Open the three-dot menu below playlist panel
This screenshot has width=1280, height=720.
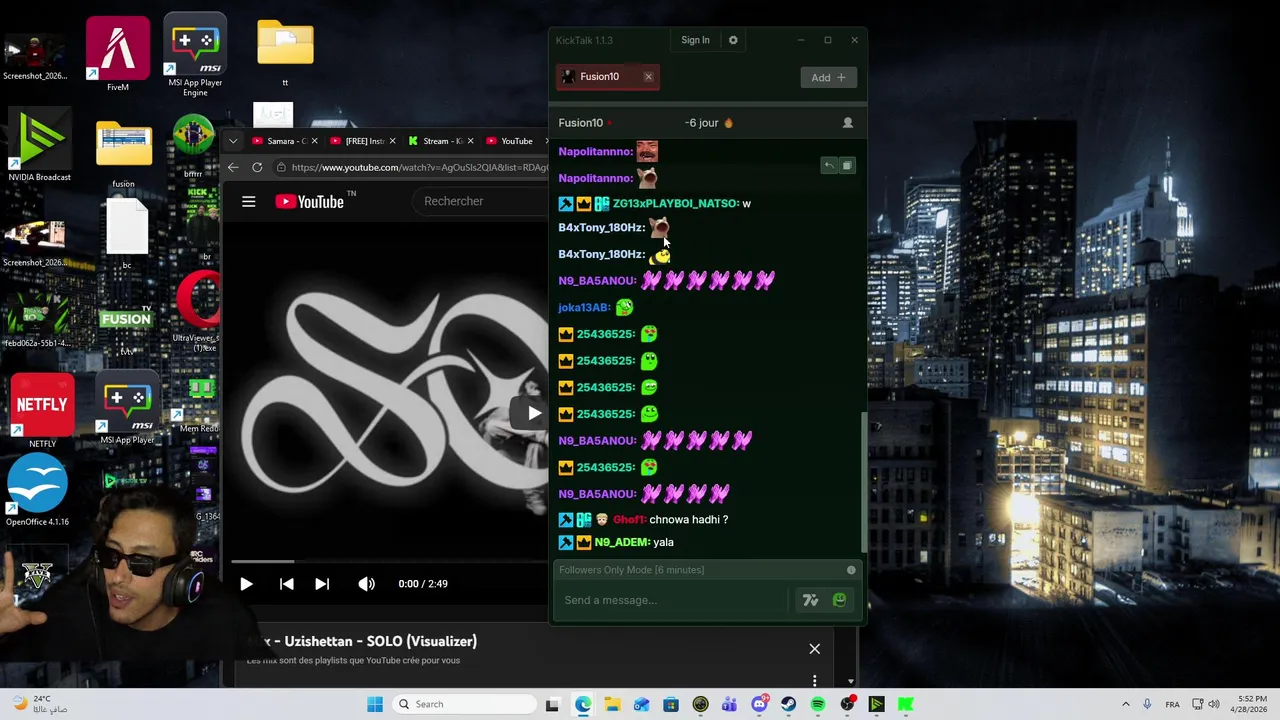(x=815, y=681)
